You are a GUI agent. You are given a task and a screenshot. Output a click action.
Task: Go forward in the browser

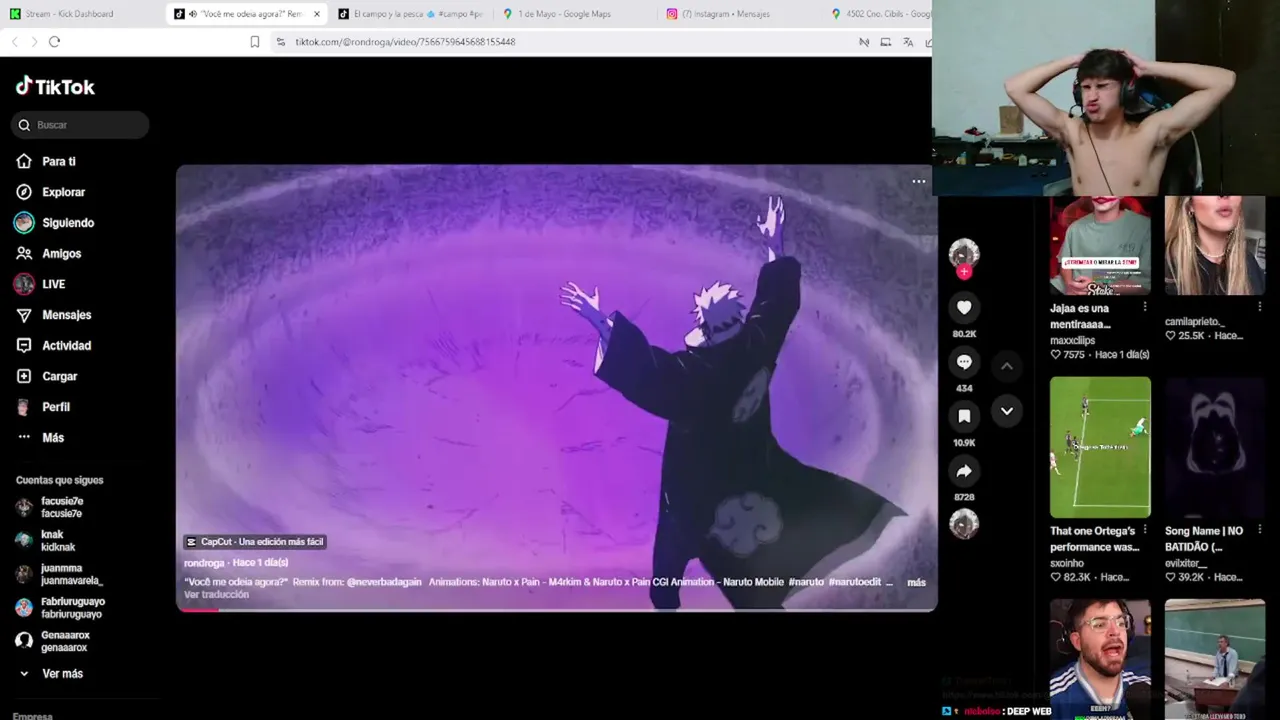[x=34, y=42]
